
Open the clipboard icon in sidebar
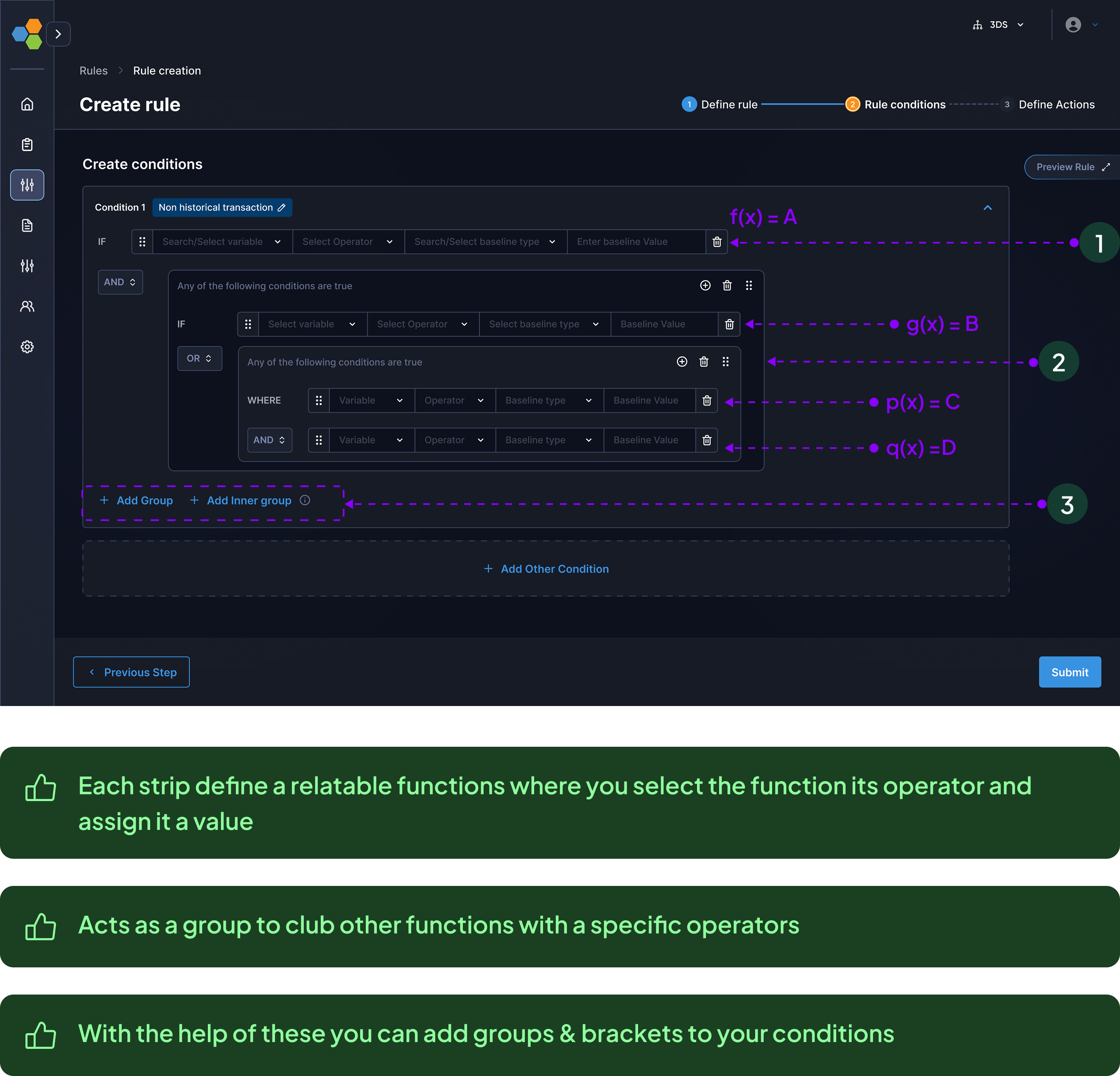click(27, 145)
